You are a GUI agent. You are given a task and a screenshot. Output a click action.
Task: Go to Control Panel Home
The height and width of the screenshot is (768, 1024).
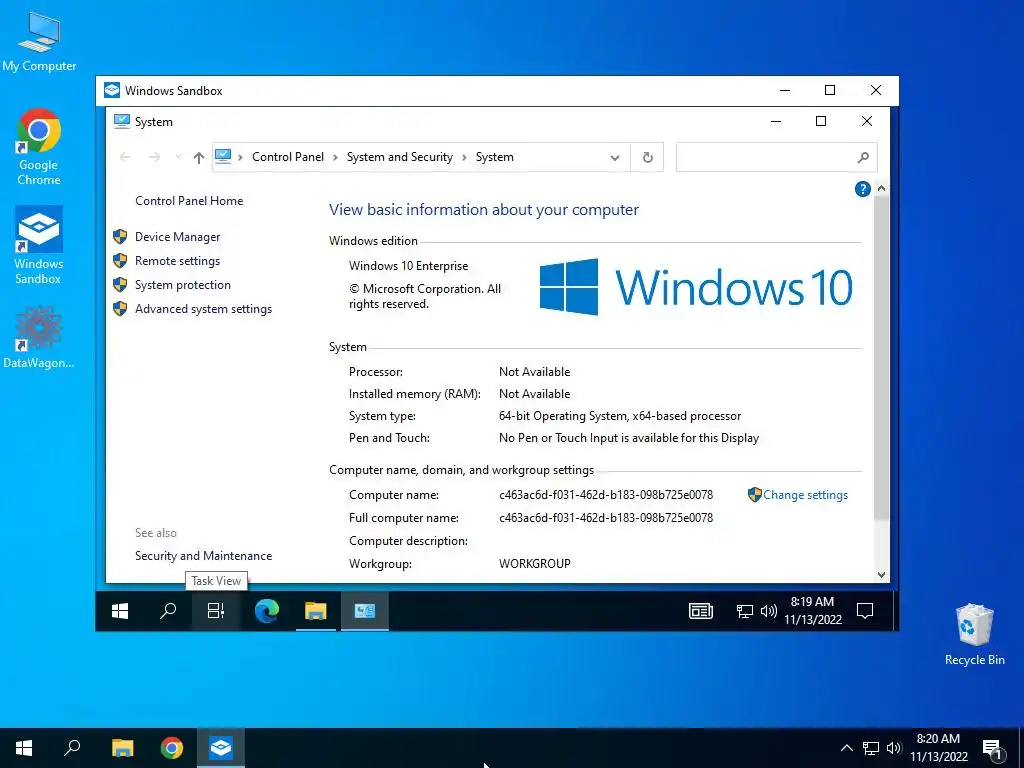click(x=189, y=201)
